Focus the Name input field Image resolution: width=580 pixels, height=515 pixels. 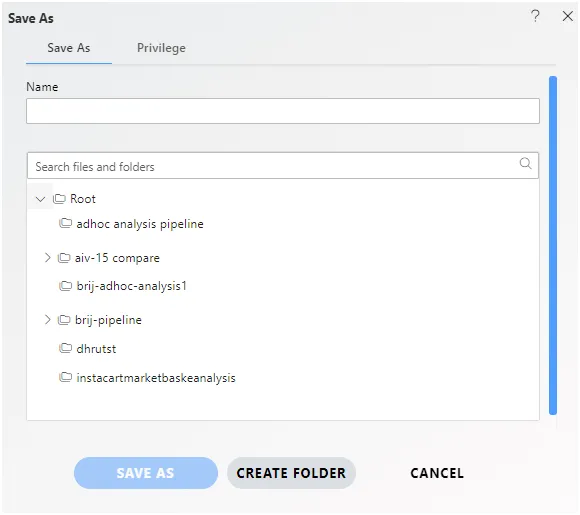283,111
